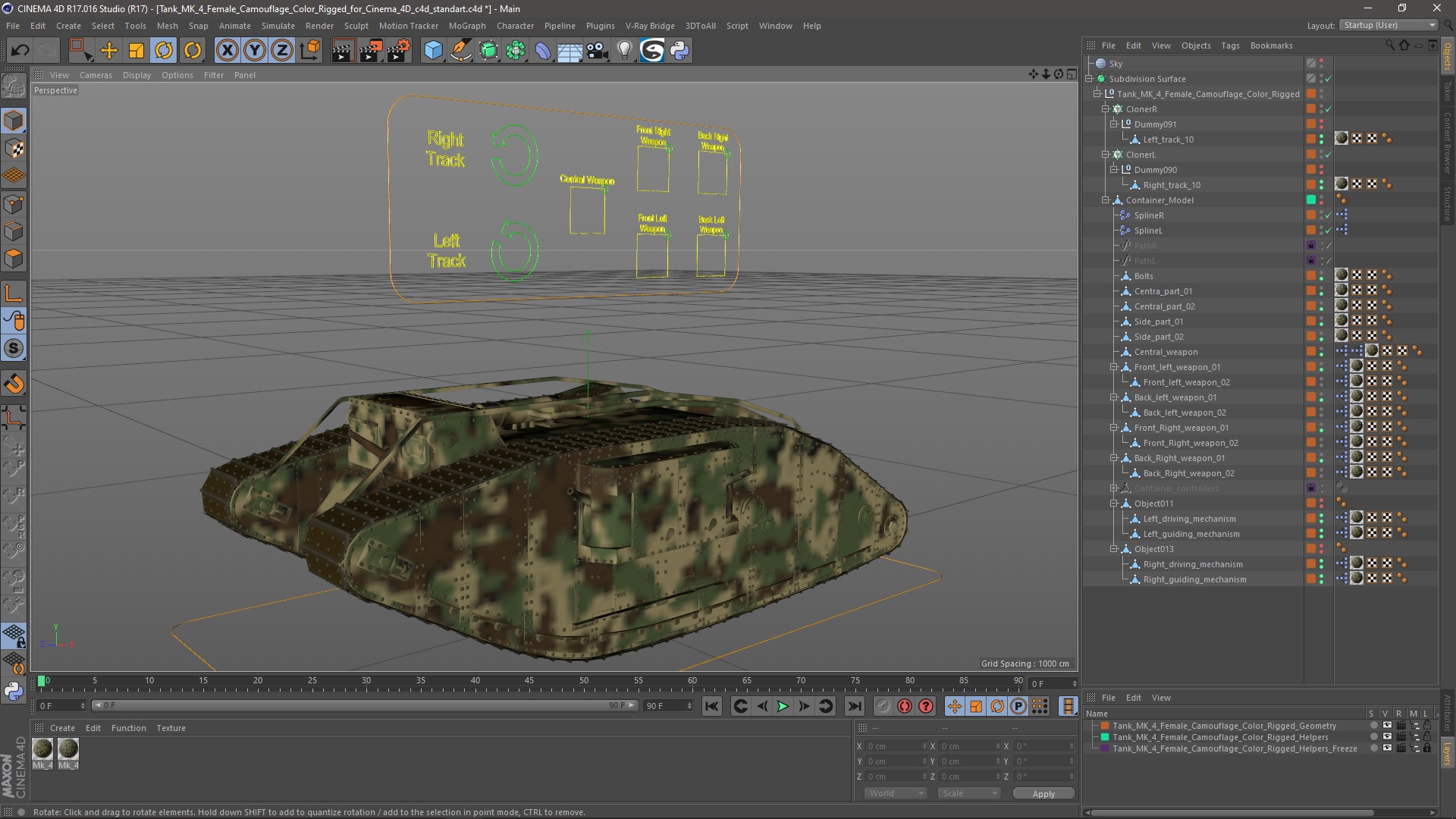This screenshot has width=1456, height=819.
Task: Open material manager Texture menu
Action: pos(171,728)
